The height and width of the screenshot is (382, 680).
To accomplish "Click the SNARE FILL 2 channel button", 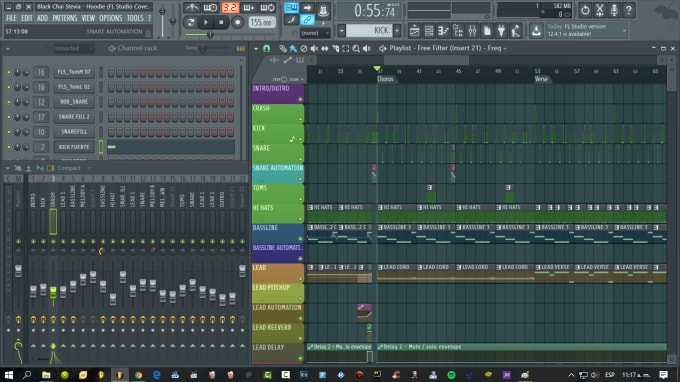I will 74,117.
